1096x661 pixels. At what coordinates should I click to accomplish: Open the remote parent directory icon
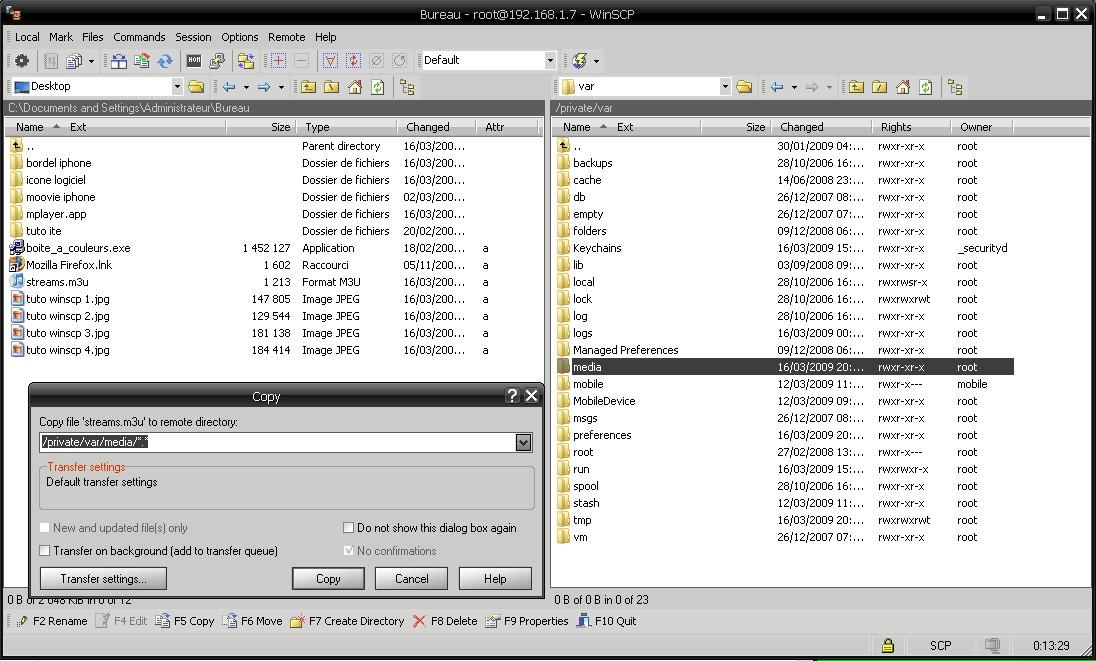pyautogui.click(x=856, y=87)
